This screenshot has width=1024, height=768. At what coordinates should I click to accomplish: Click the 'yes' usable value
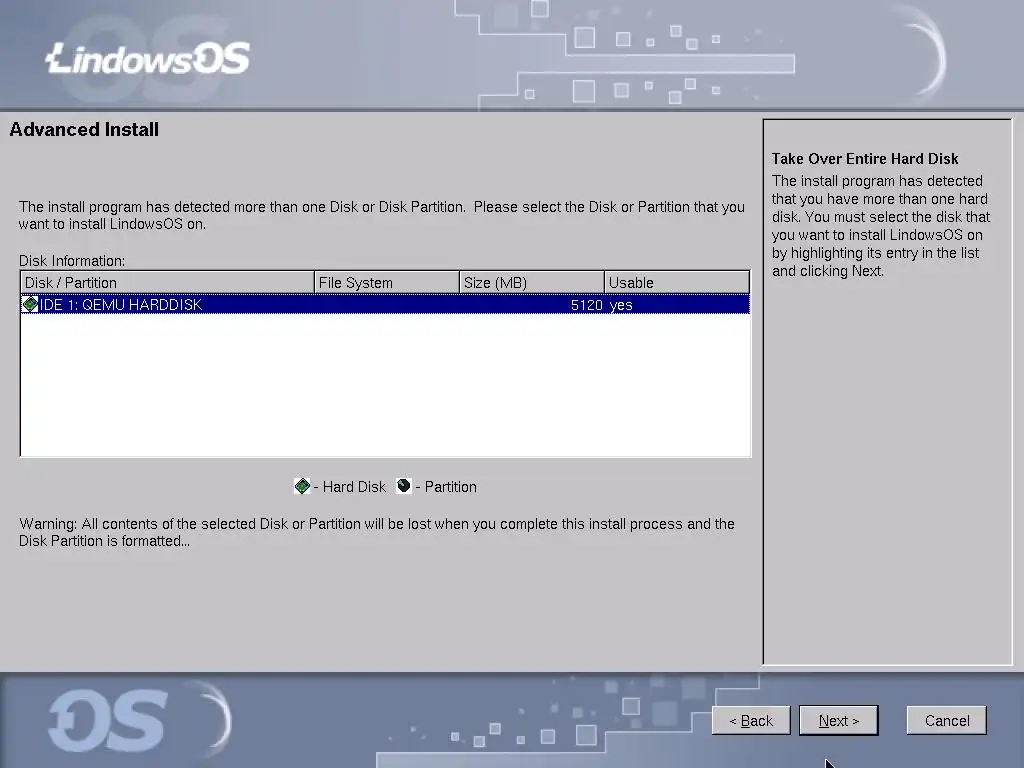(x=621, y=305)
